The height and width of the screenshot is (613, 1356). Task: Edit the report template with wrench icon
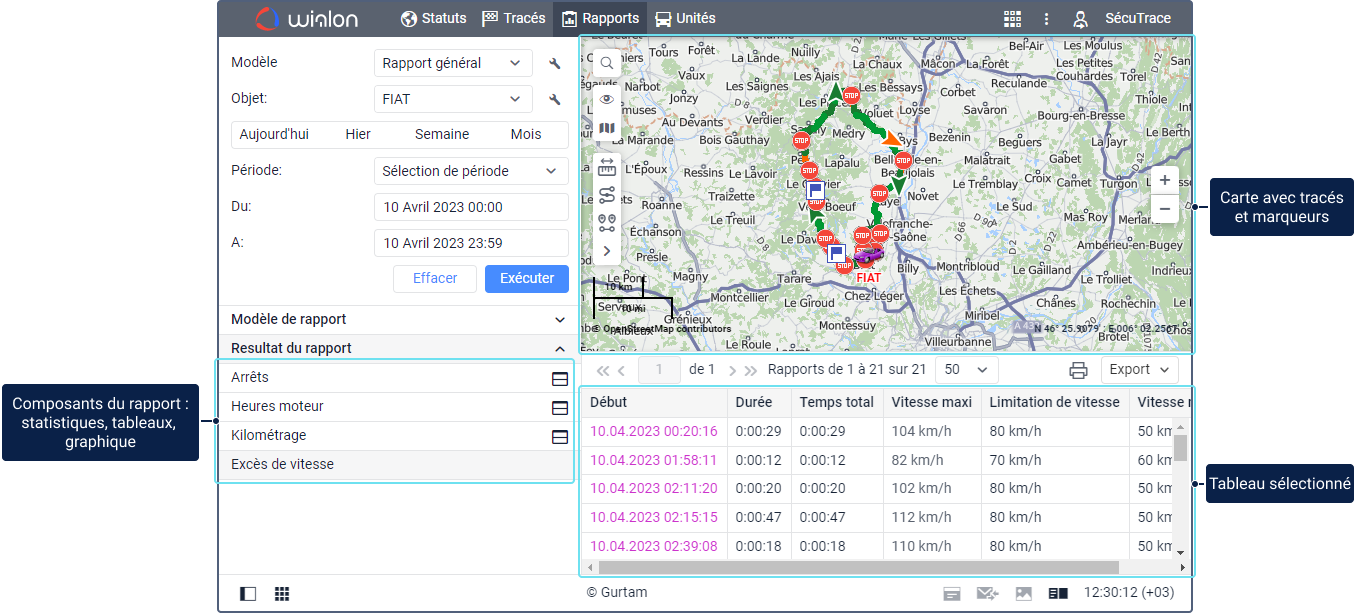click(x=555, y=64)
